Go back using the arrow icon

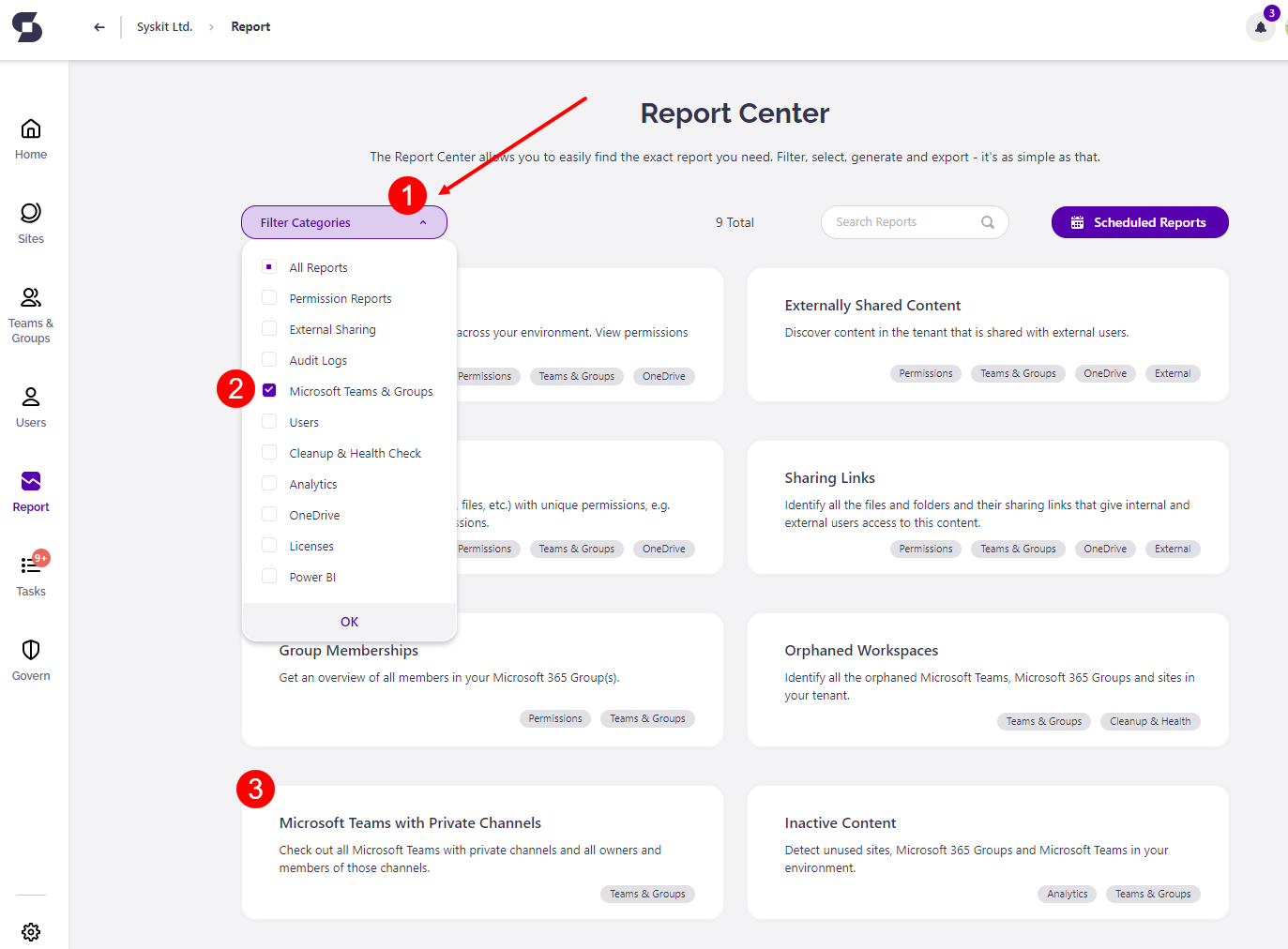(x=98, y=26)
